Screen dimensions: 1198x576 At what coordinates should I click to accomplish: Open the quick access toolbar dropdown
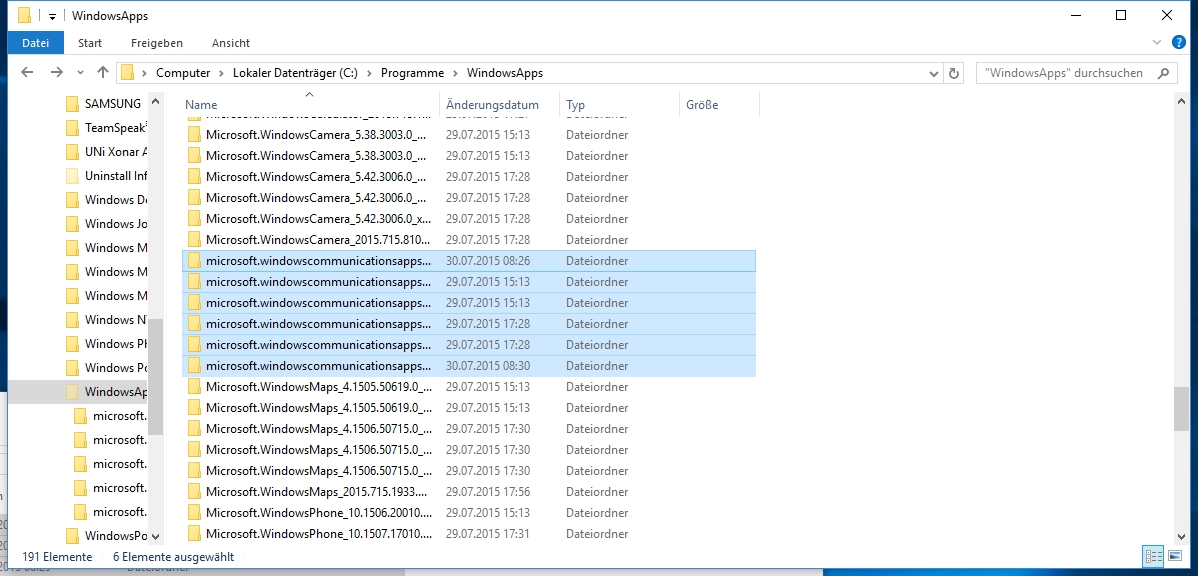pos(52,16)
